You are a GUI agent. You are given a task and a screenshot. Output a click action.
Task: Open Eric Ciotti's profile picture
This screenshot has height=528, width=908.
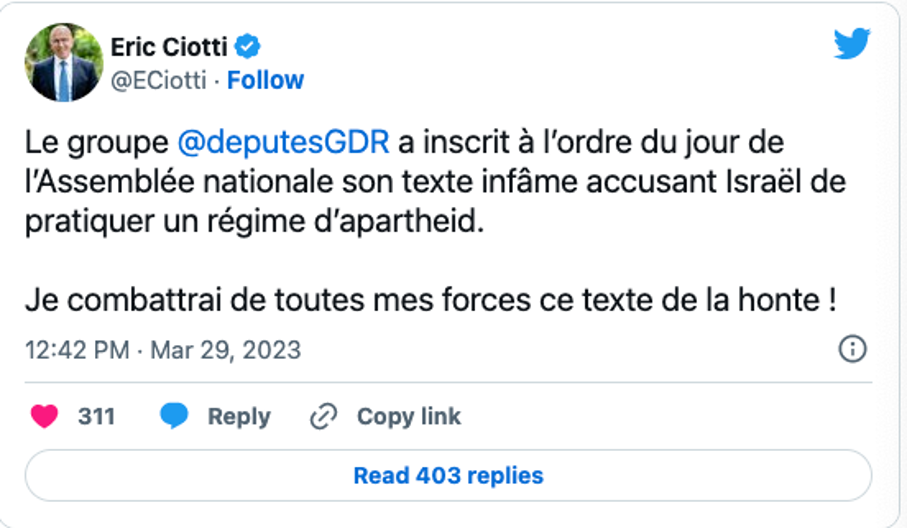coord(64,62)
